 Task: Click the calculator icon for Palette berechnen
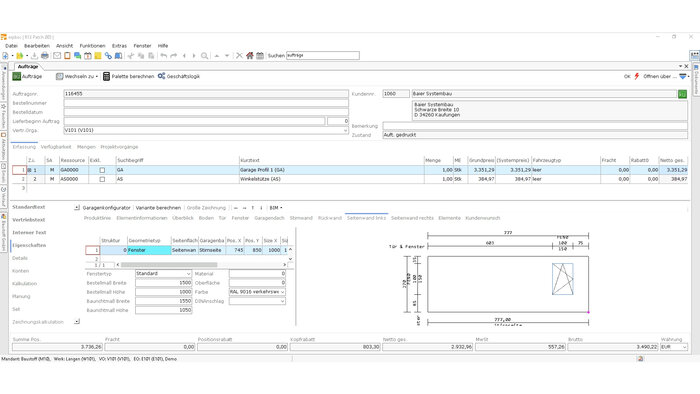click(x=106, y=76)
